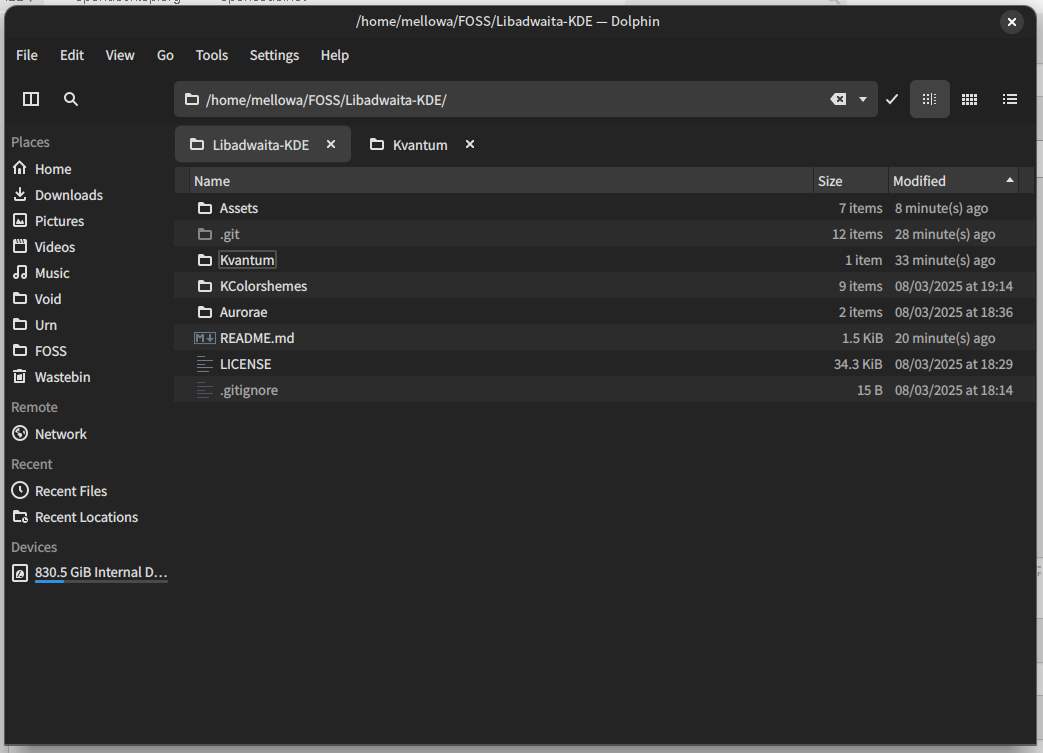1043x753 pixels.
Task: Open the Go menu
Action: [165, 55]
